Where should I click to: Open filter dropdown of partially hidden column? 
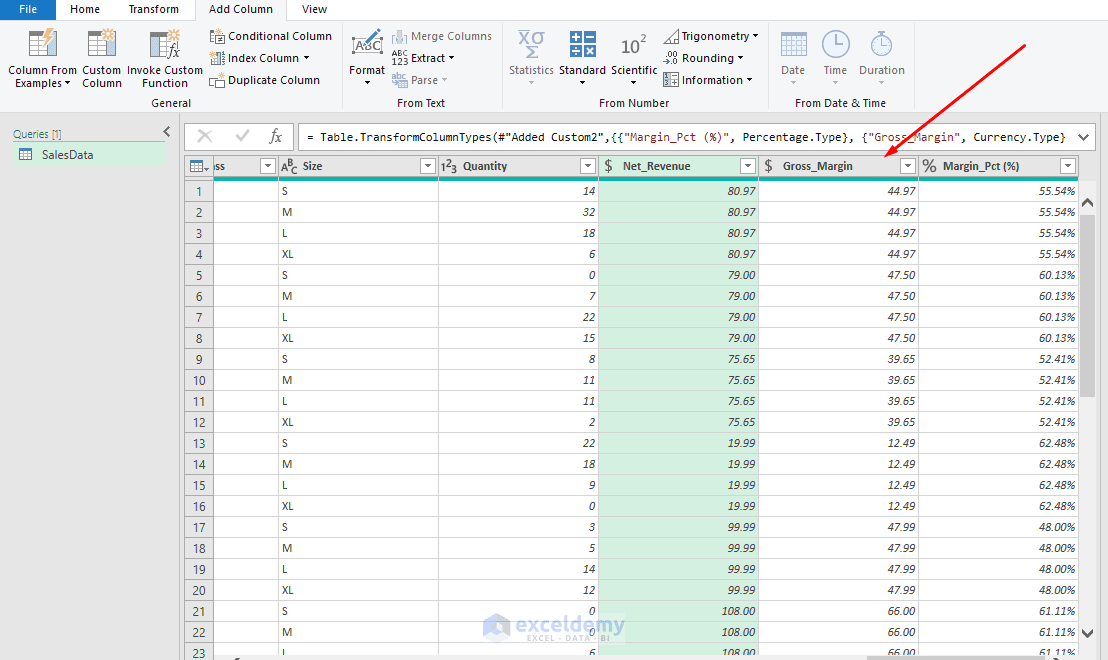pos(267,166)
